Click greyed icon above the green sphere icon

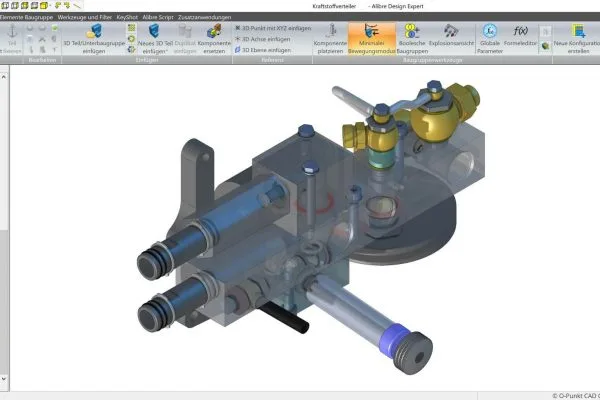[546, 31]
